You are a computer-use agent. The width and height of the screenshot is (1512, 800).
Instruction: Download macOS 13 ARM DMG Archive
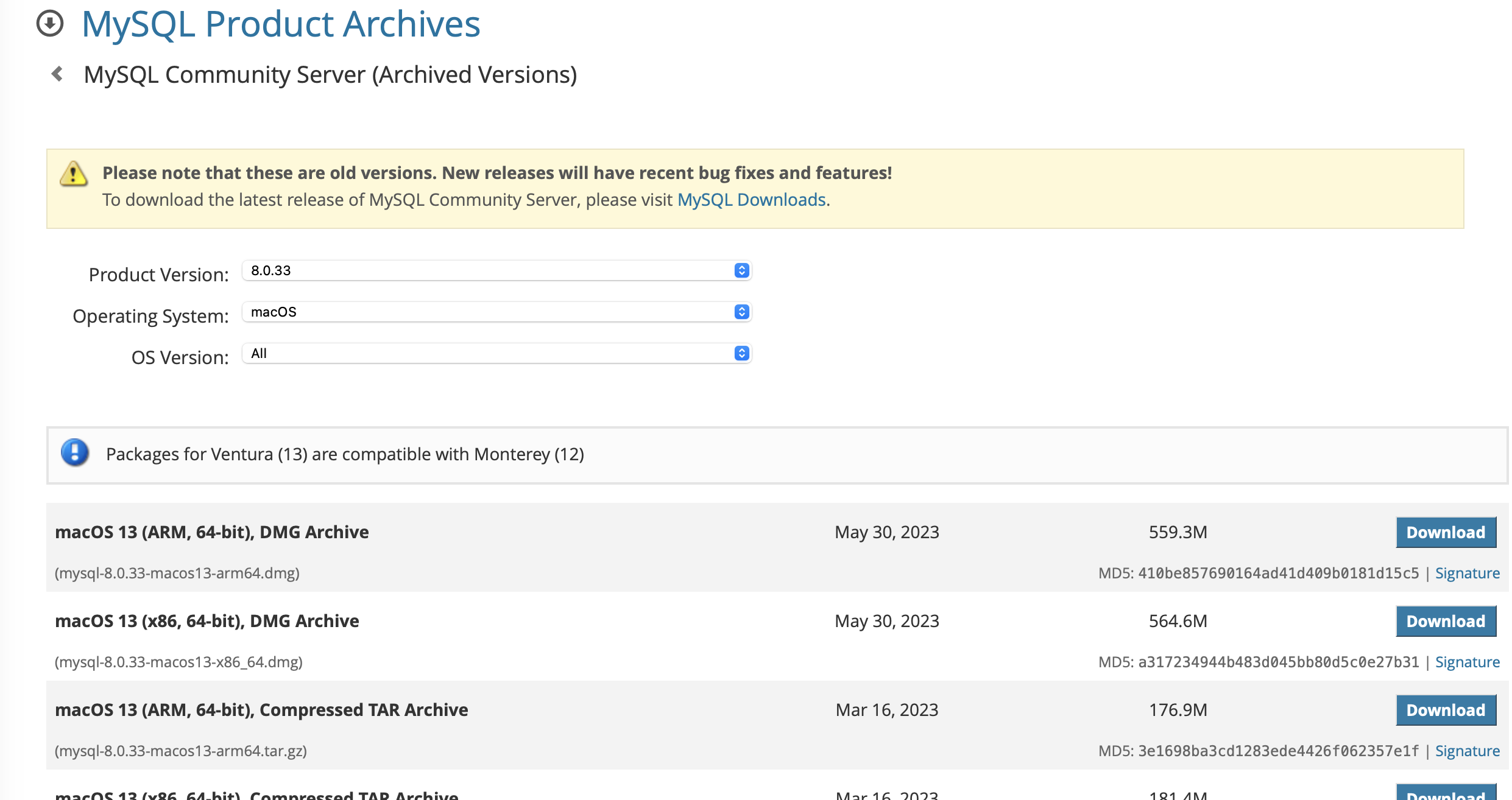coord(1445,533)
